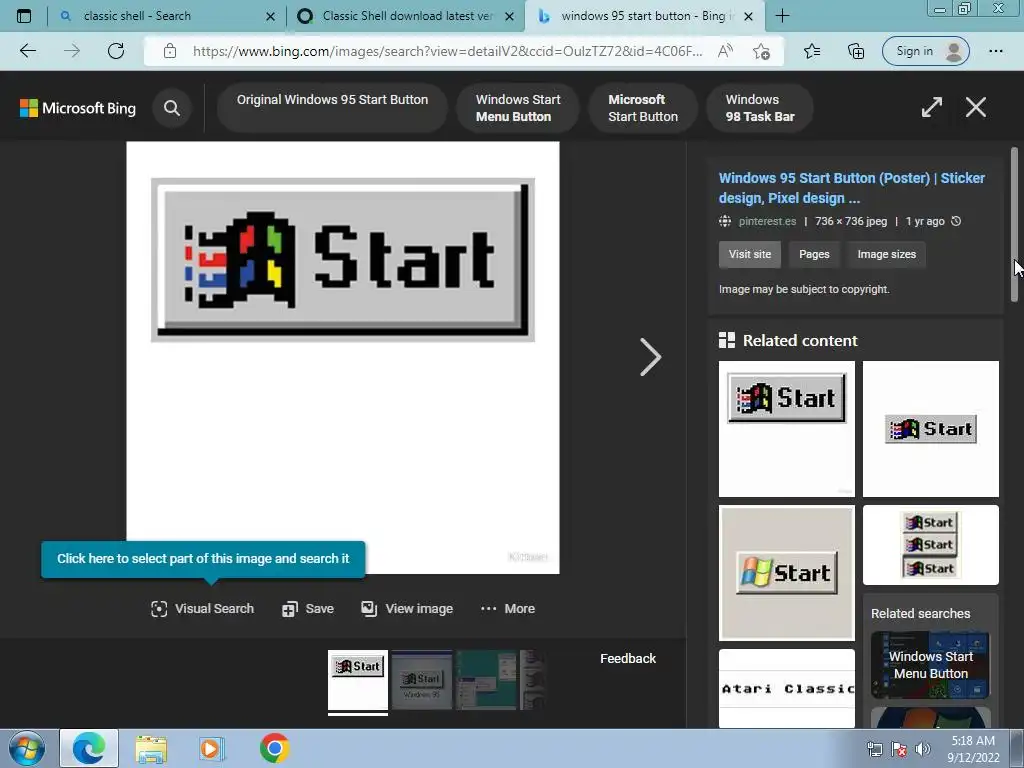This screenshot has height=768, width=1024.
Task: Open the Atari Classic related image
Action: tap(786, 688)
